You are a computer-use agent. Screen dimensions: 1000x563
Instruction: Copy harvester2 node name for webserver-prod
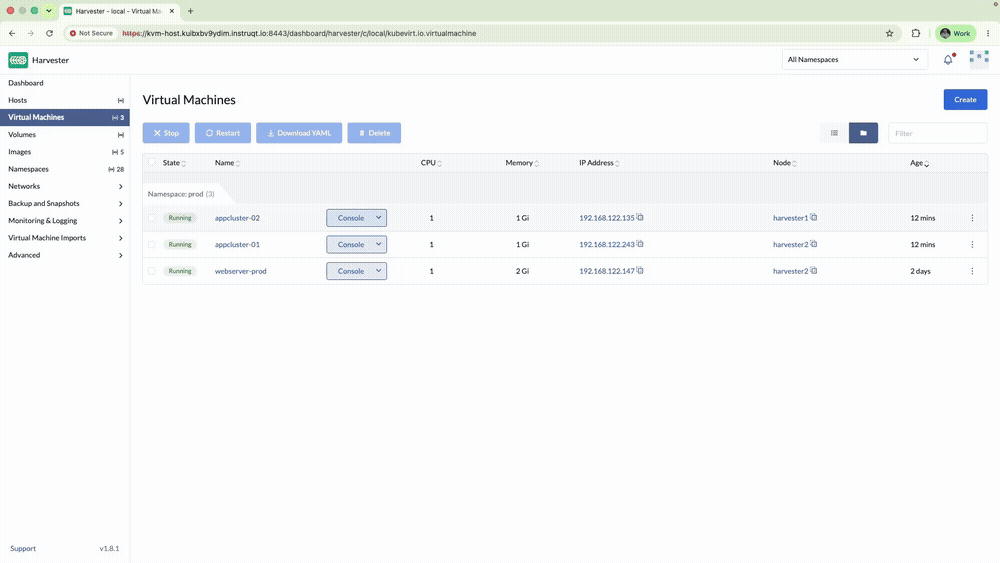pos(814,271)
